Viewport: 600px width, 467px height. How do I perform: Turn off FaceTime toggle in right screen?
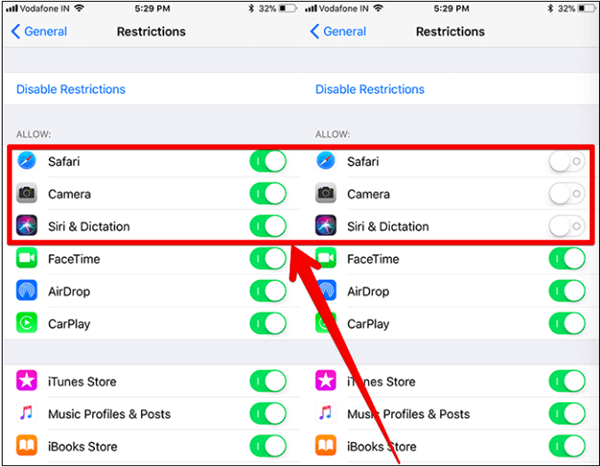[567, 259]
